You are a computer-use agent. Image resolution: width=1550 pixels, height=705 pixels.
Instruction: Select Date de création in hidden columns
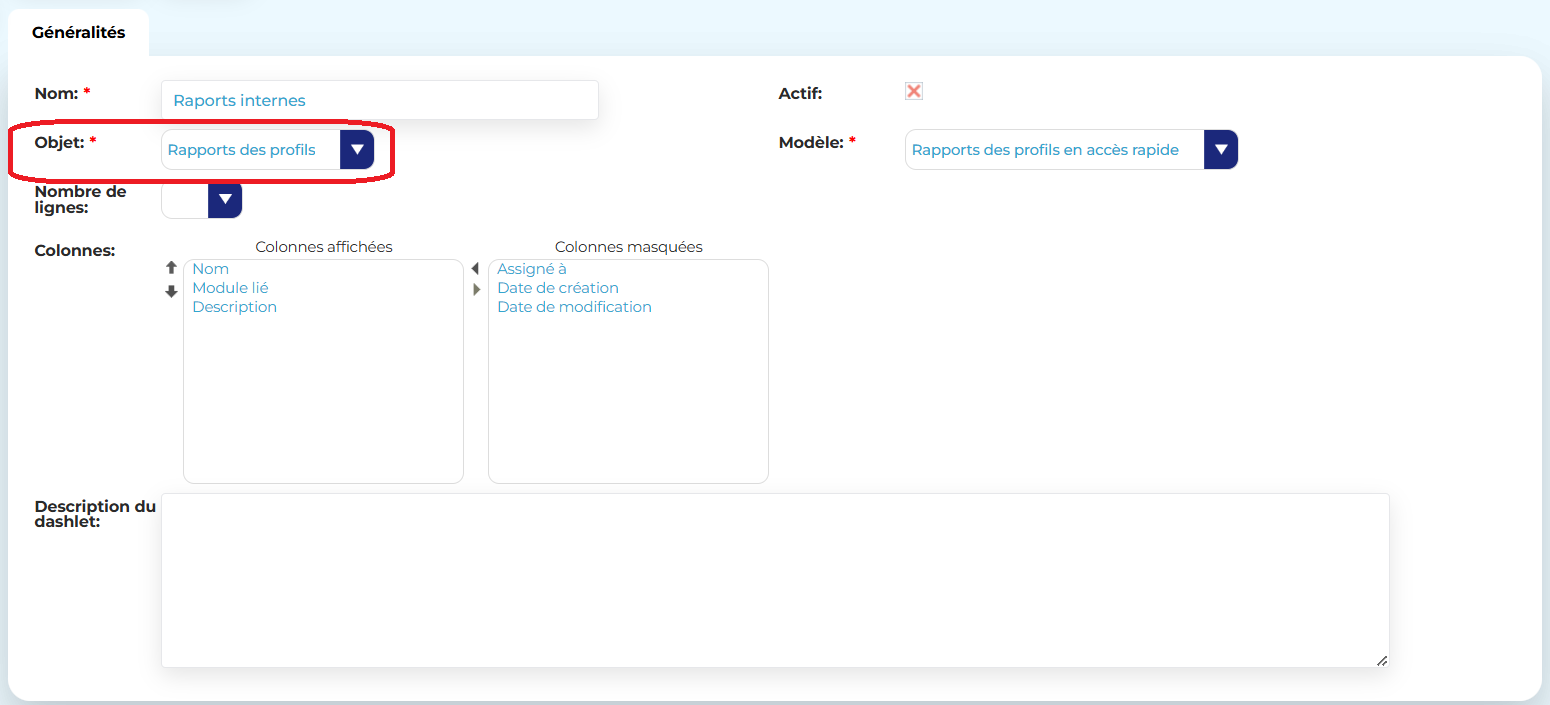click(x=557, y=288)
